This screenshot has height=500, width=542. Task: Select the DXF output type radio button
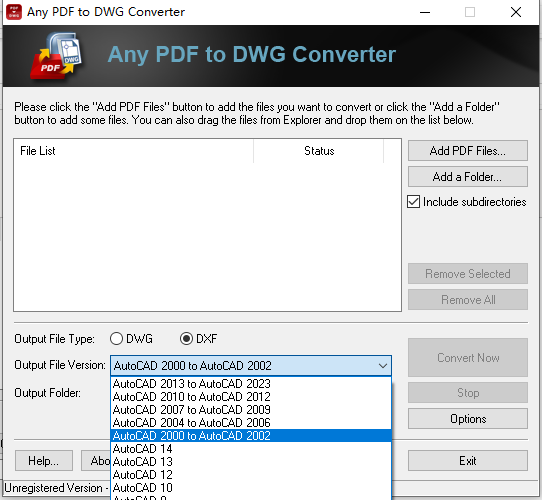click(186, 339)
